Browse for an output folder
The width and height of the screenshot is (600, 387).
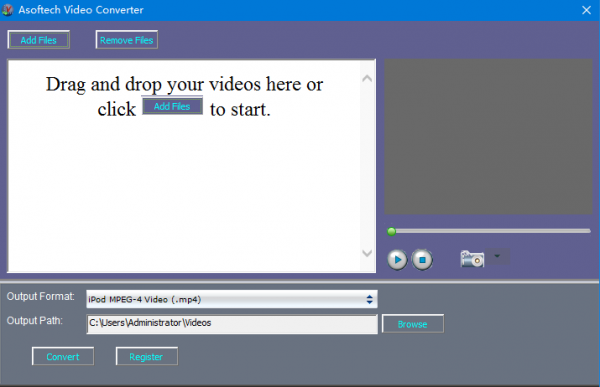(x=413, y=324)
